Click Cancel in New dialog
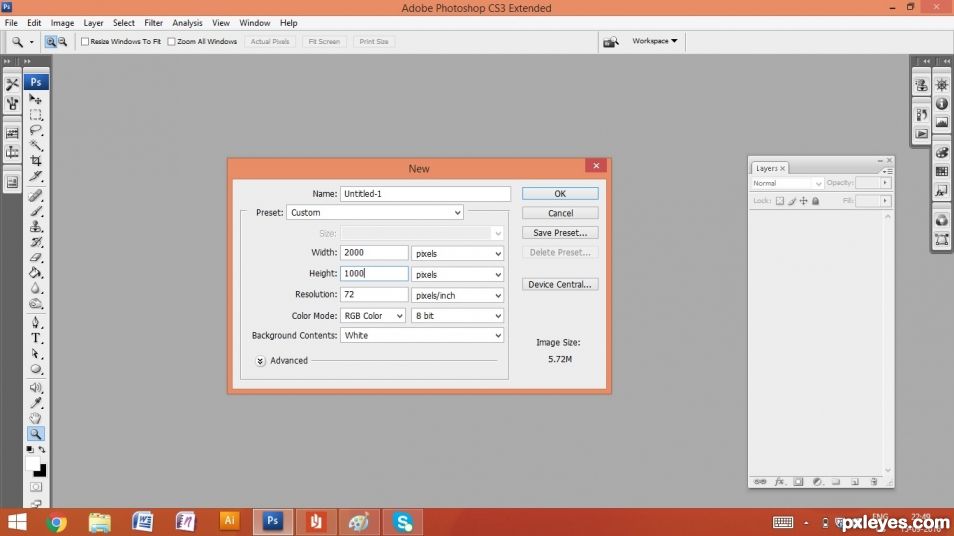This screenshot has width=954, height=536. tap(560, 213)
